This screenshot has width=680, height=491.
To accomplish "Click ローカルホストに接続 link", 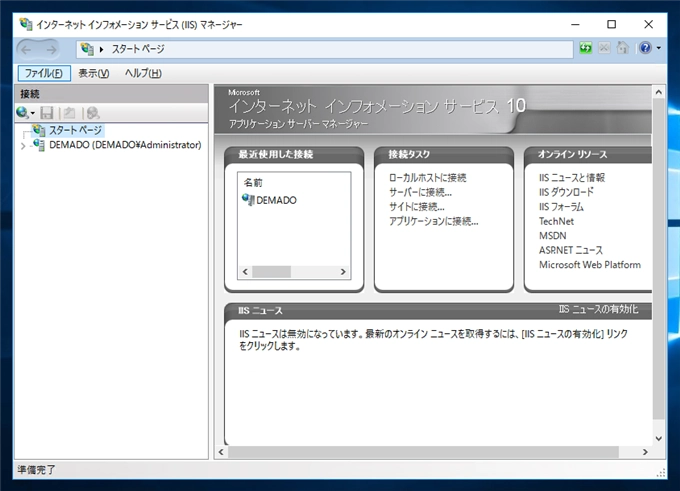I will pyautogui.click(x=428, y=177).
